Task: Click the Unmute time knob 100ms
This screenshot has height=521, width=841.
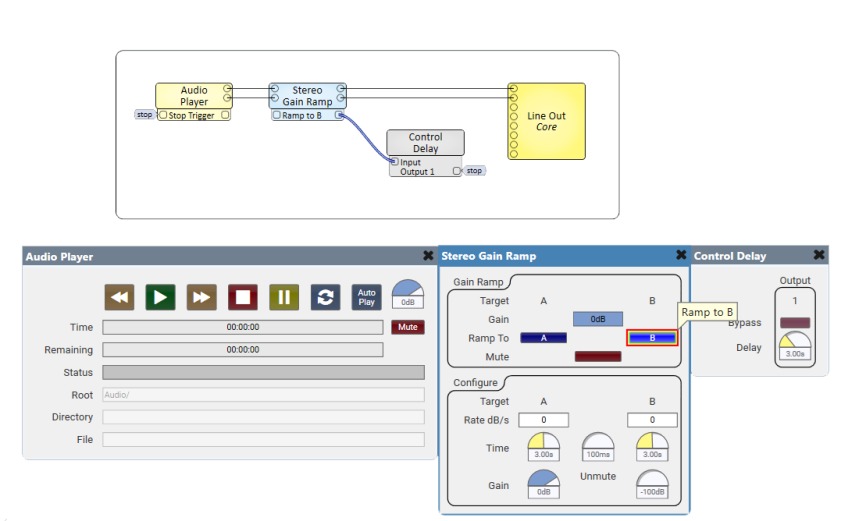Action: 598,447
